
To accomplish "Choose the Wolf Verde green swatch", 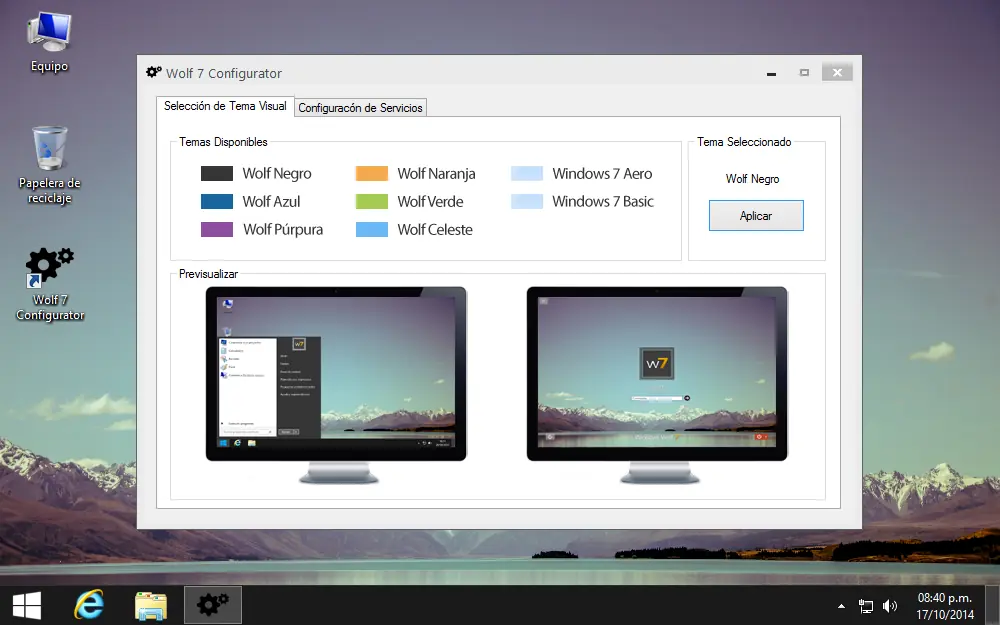I will click(x=372, y=202).
